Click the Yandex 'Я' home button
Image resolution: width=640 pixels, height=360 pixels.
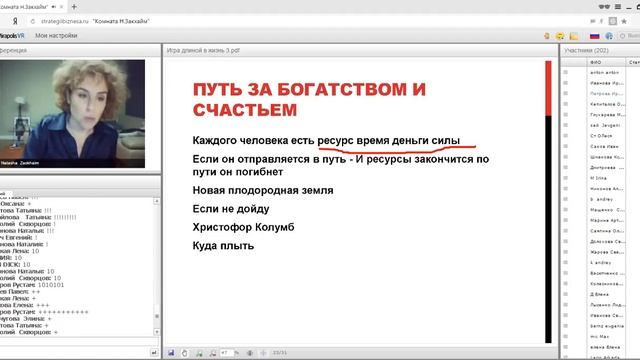pos(15,21)
